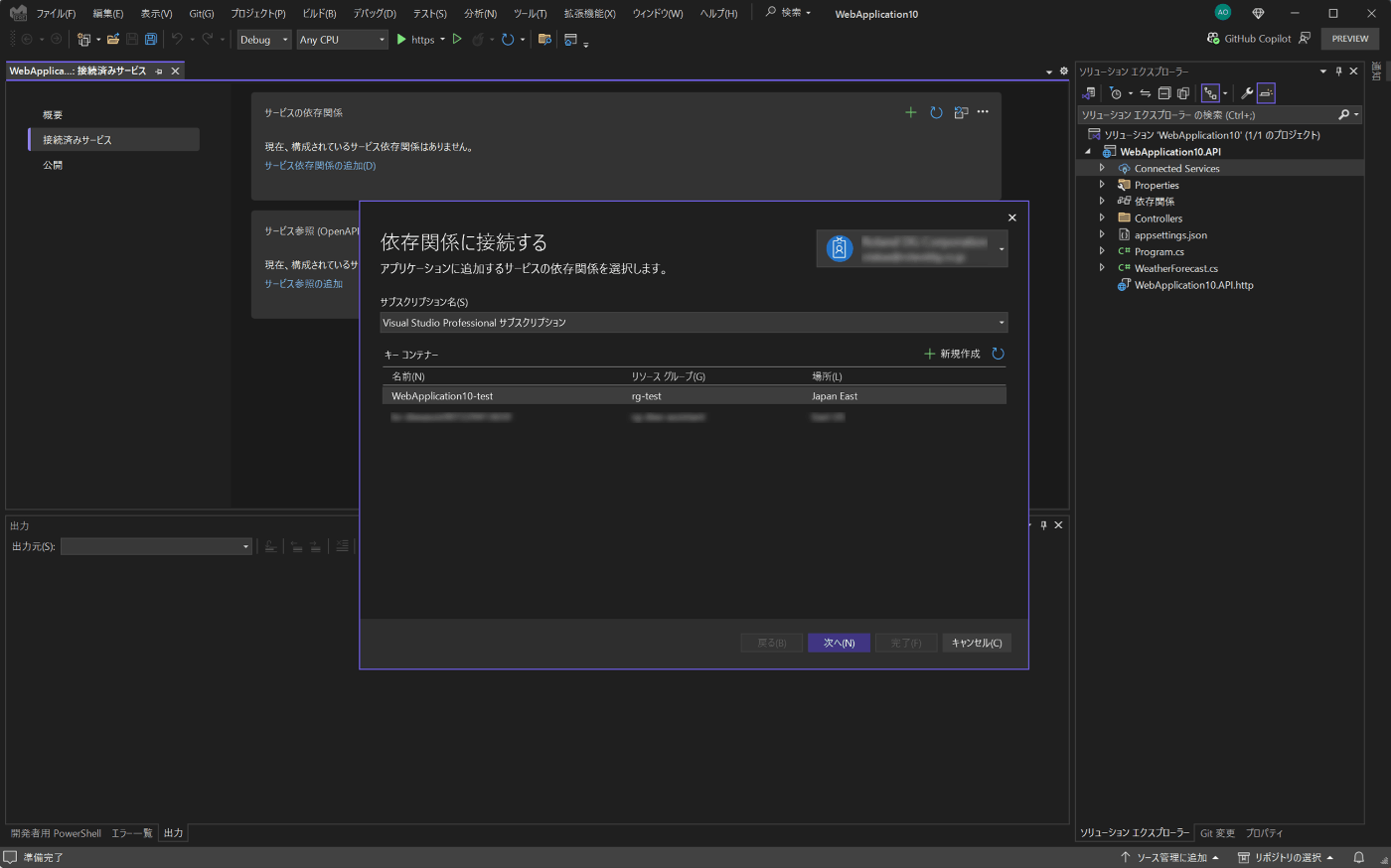Screen dimensions: 1391x868
Task: Click the 検索 box in title bar
Action: 789,13
